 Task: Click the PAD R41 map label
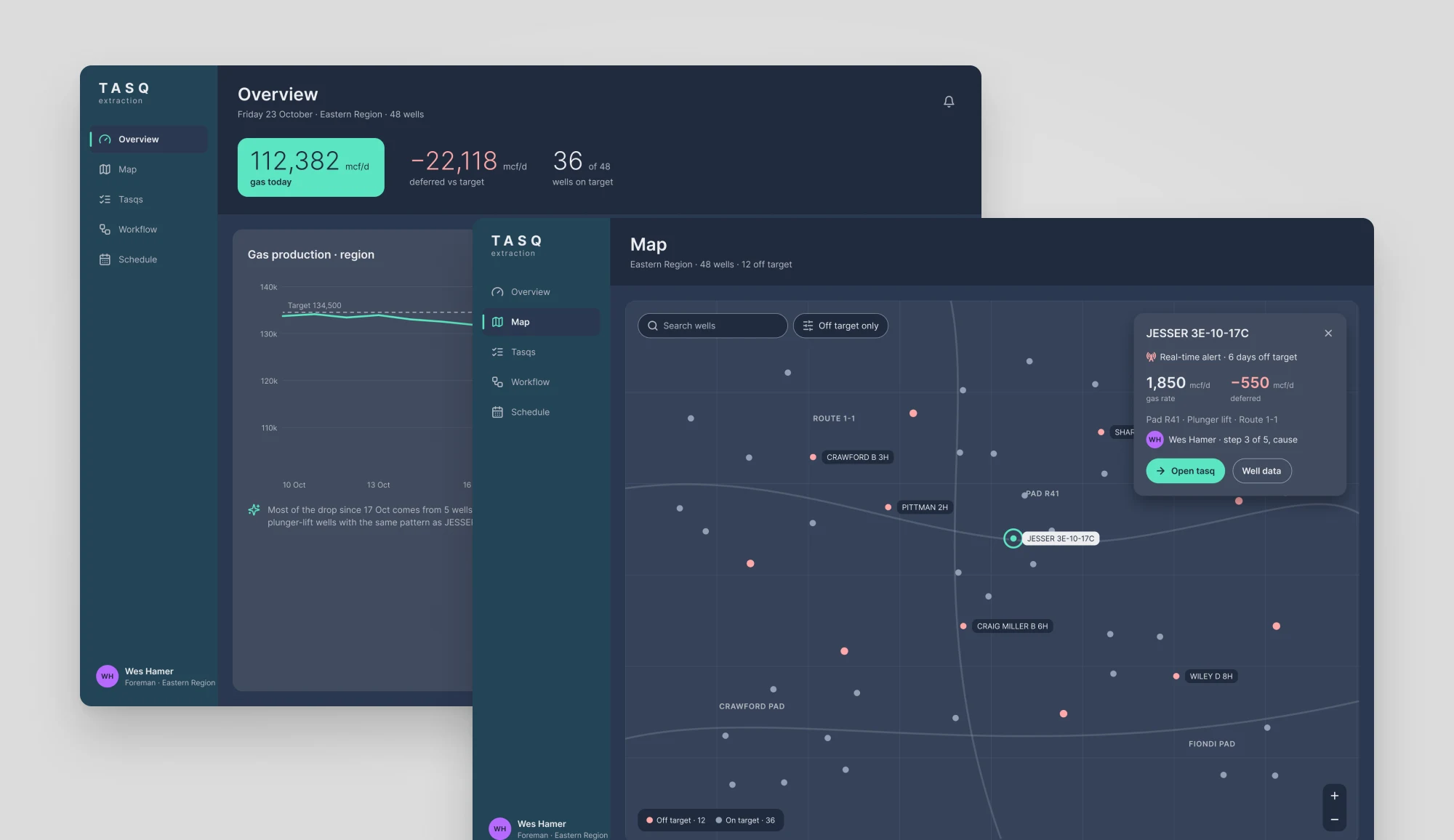(1043, 493)
